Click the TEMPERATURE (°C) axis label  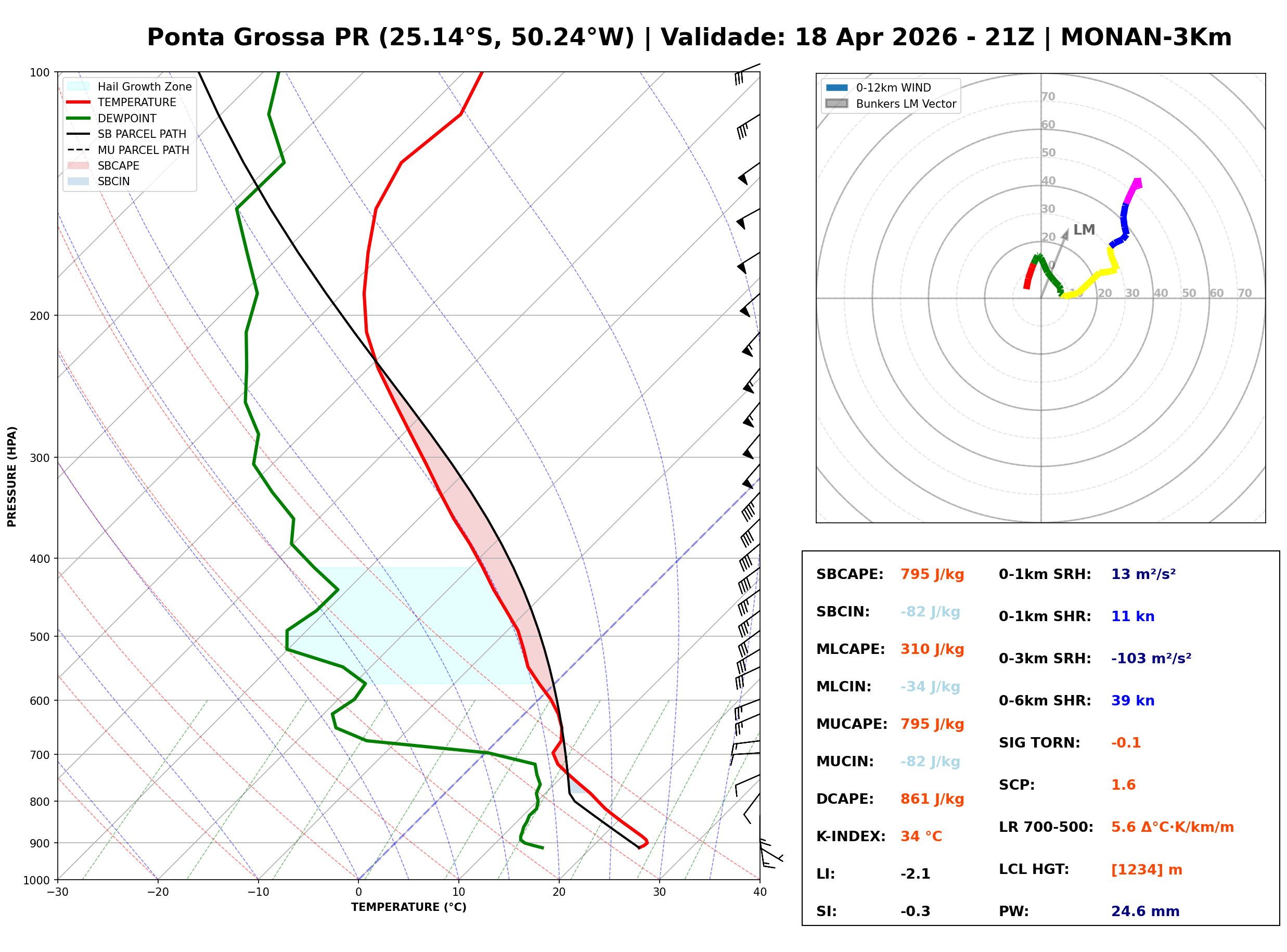pyautogui.click(x=409, y=908)
